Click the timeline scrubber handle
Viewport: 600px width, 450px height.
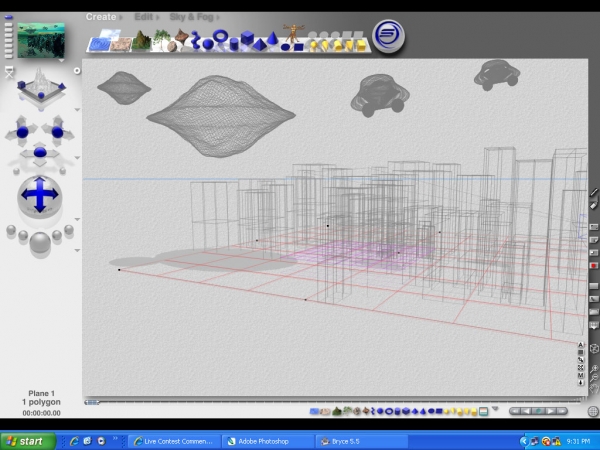click(x=92, y=402)
